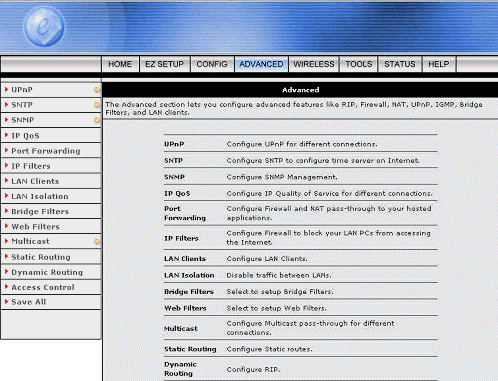
Task: Click the red arrow next to Save All
Action: (6, 302)
